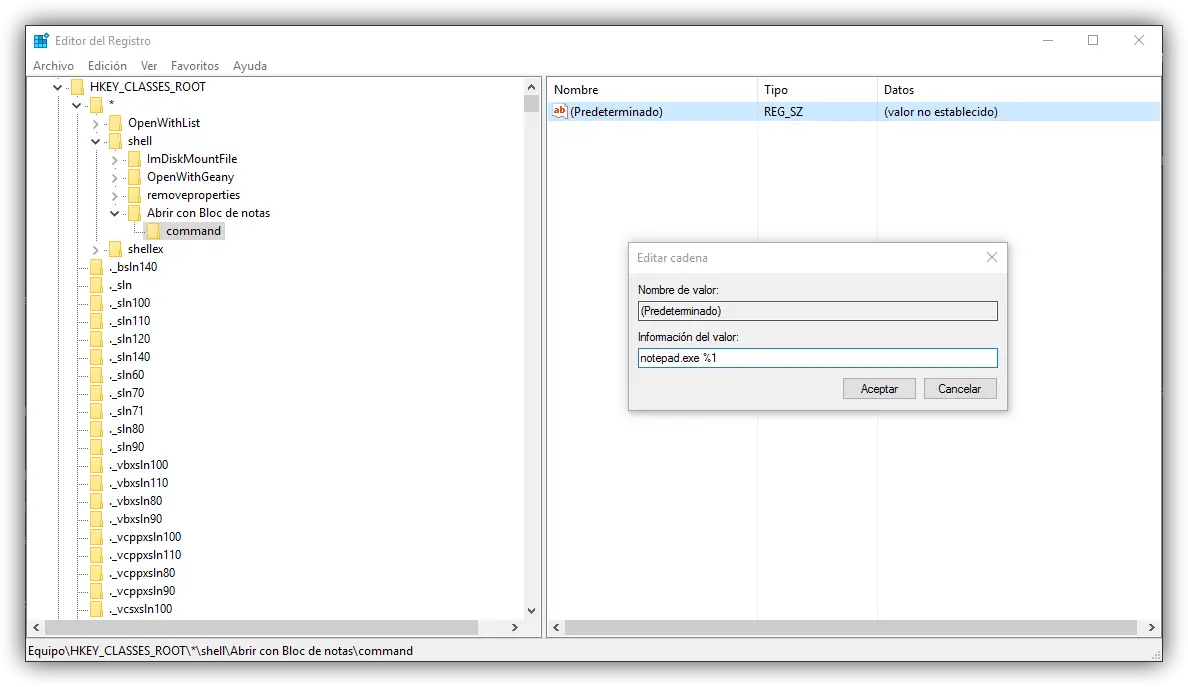Click the folder icon next to ._vcsxsln100

(x=96, y=609)
